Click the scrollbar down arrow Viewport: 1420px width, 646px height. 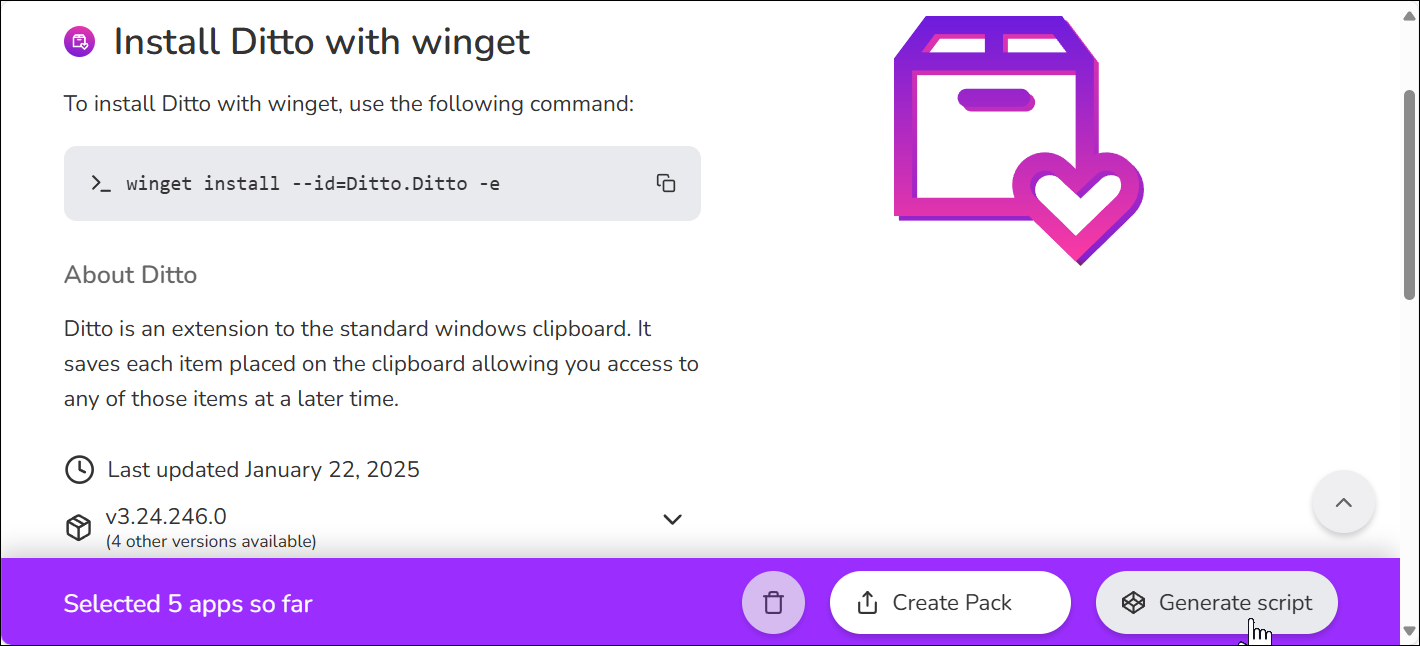1409,631
